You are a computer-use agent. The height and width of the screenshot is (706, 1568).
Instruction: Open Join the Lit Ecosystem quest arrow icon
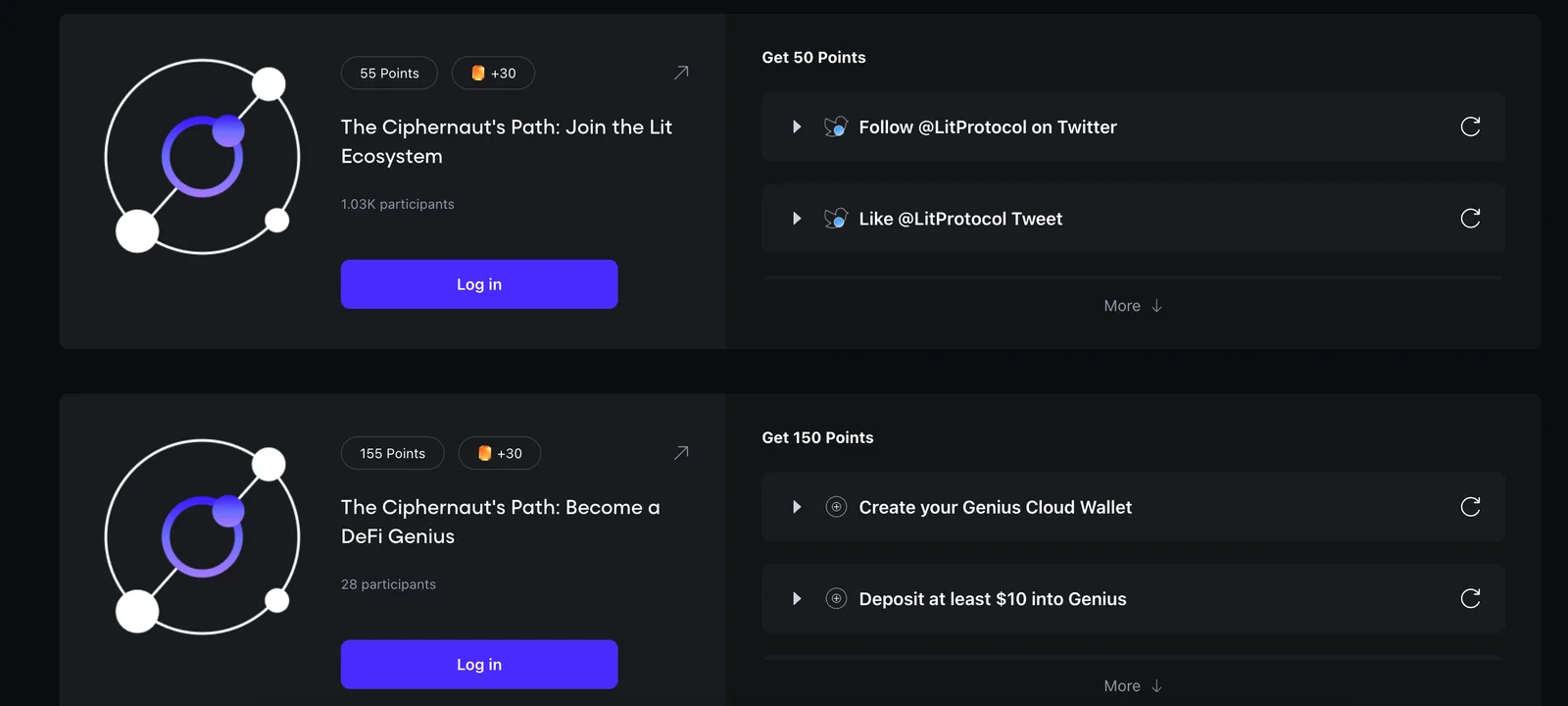[681, 73]
